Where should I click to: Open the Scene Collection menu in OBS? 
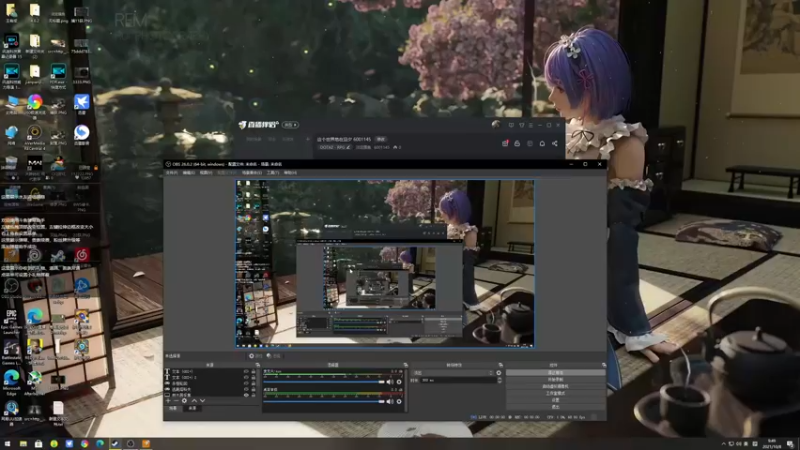(252, 172)
